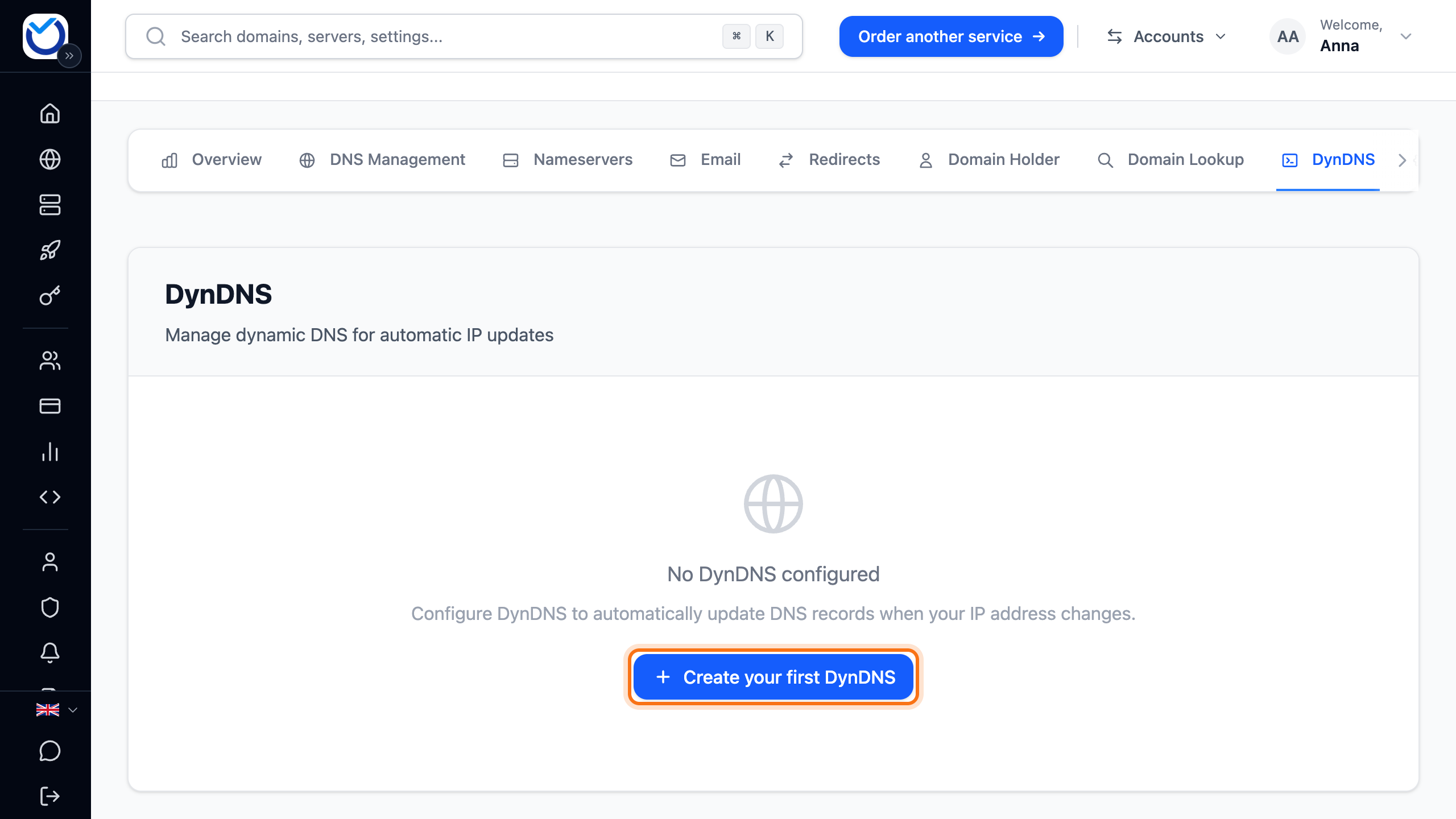
Task: Switch to the Email tab
Action: pyautogui.click(x=705, y=160)
